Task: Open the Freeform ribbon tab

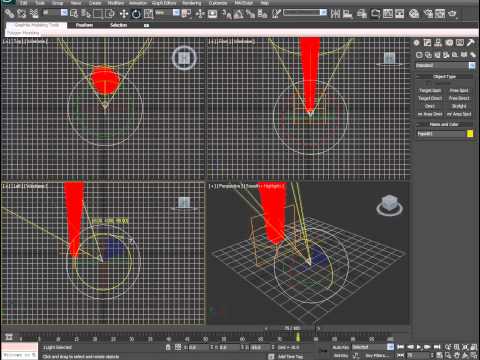Action: point(84,25)
